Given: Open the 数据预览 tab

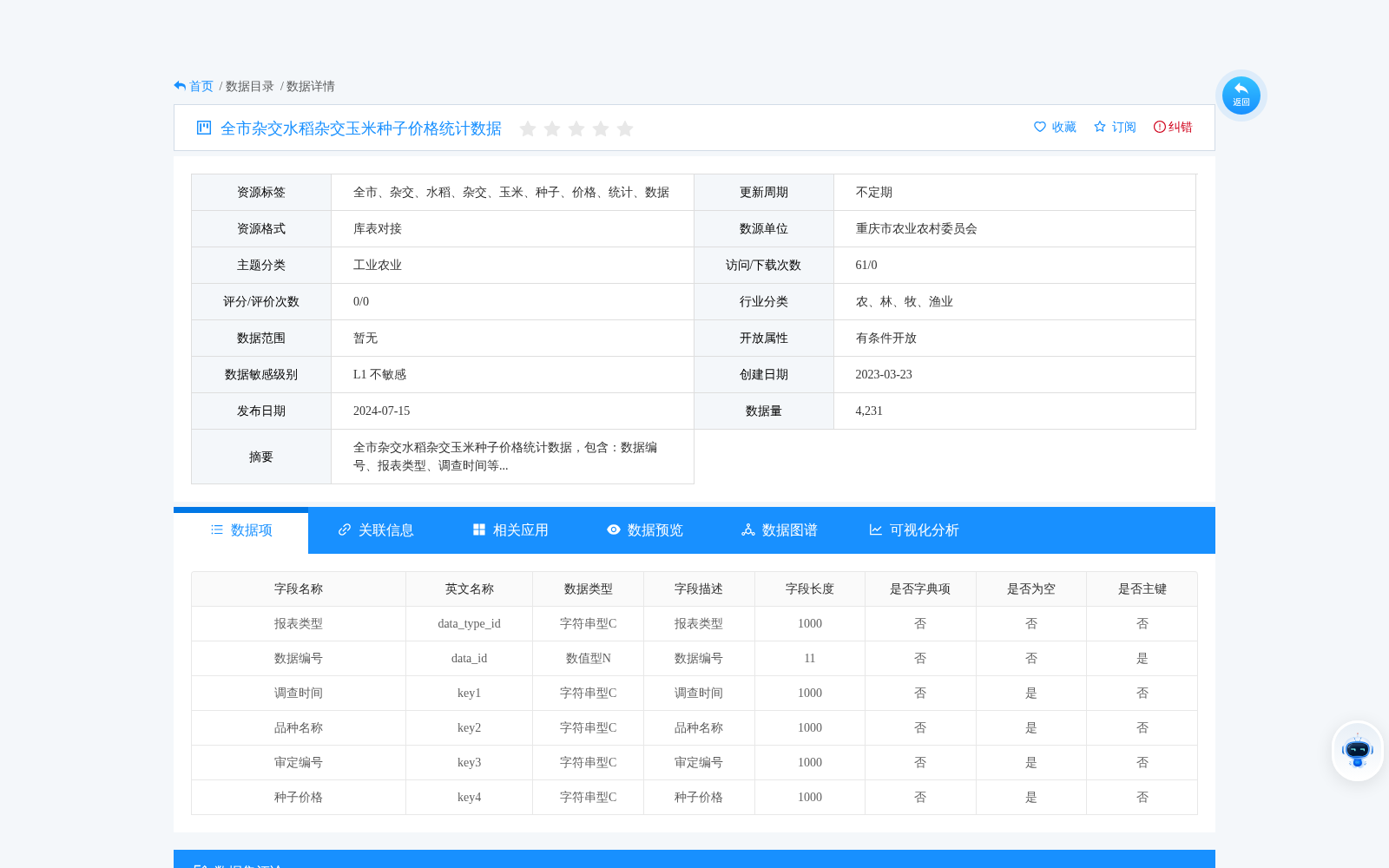Looking at the screenshot, I should (645, 530).
